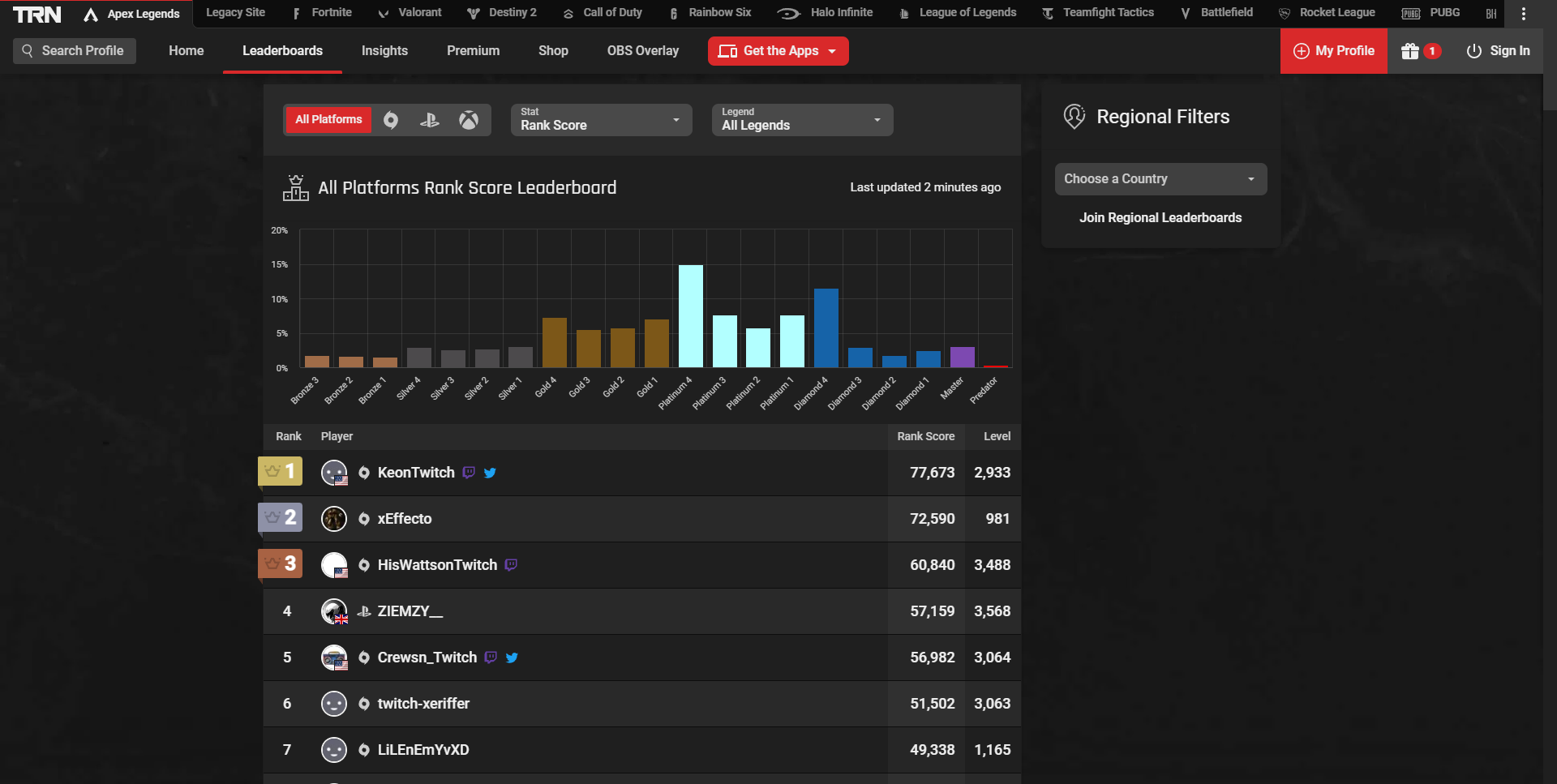This screenshot has width=1557, height=784.
Task: Click the Master bar in chart
Action: click(x=963, y=357)
